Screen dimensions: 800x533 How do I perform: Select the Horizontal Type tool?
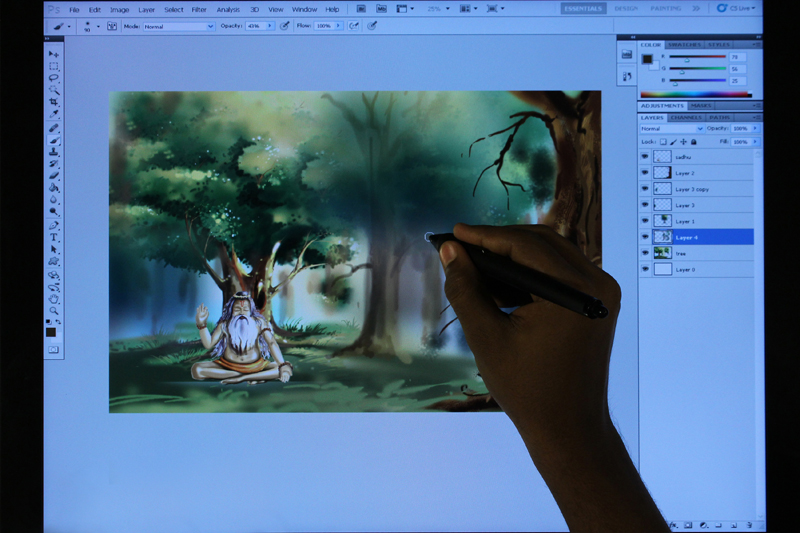tap(54, 238)
